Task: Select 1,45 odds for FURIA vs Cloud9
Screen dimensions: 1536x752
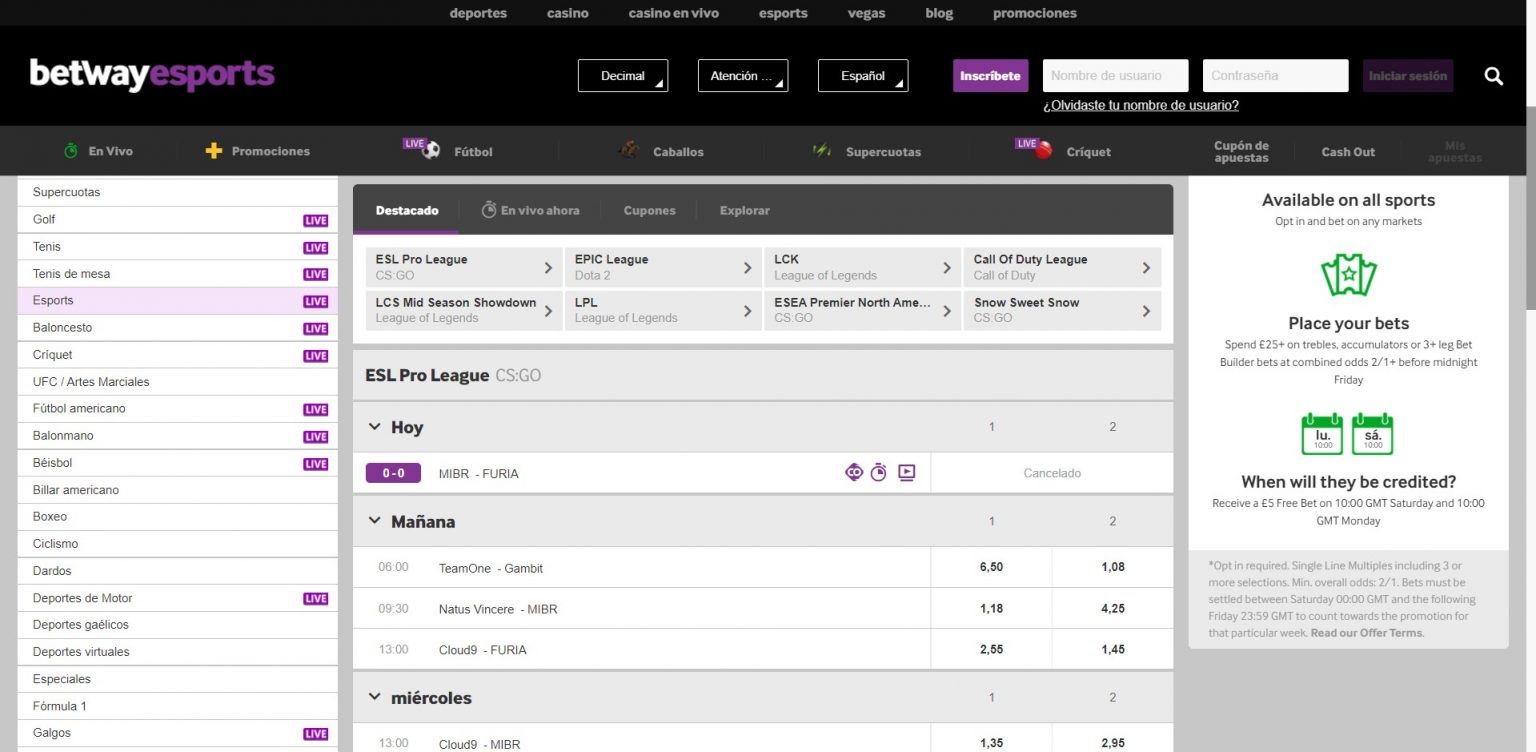Action: 1113,649
